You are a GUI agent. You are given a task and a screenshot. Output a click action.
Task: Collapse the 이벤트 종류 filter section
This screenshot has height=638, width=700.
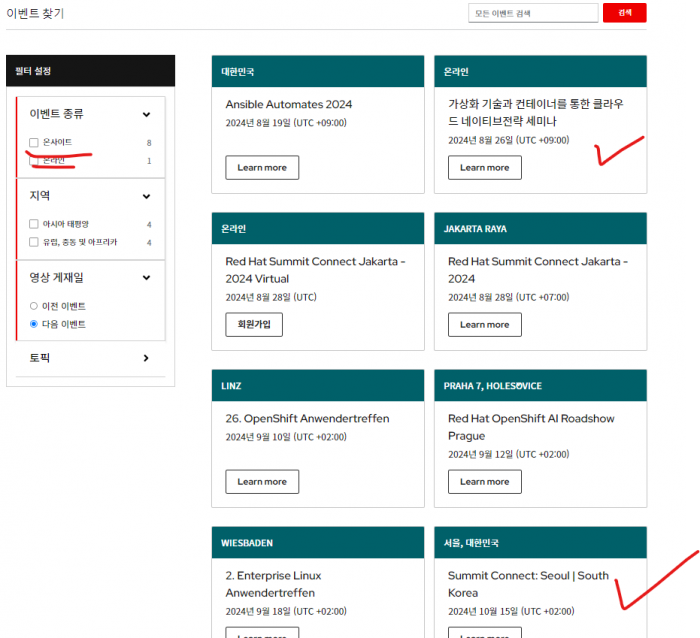(146, 114)
